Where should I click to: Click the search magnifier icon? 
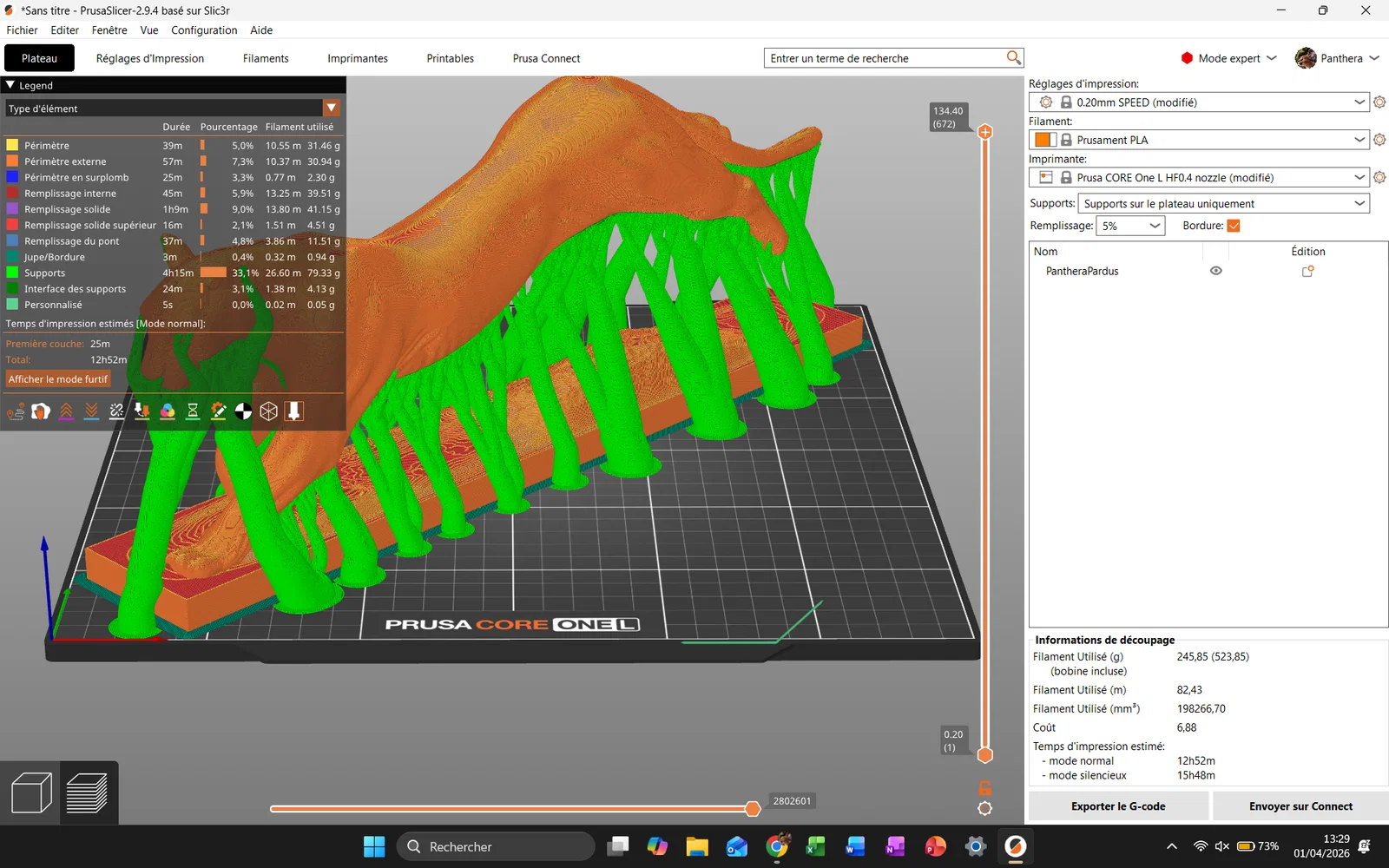pos(1013,57)
